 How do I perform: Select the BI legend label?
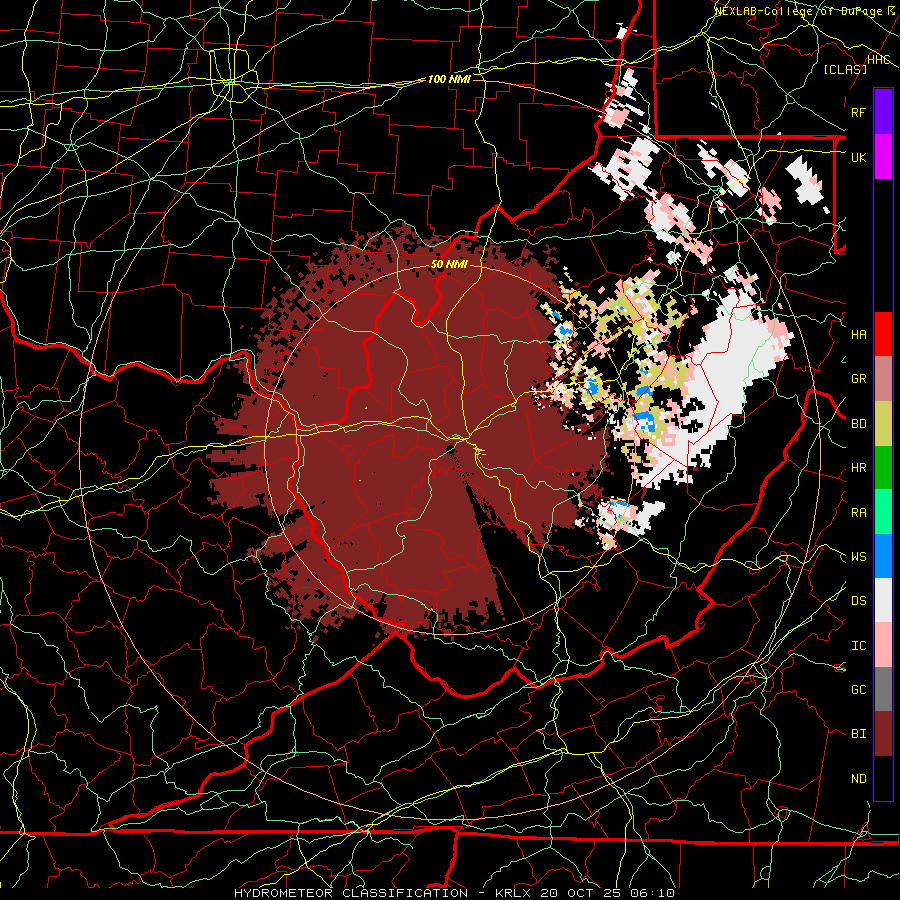pos(858,734)
